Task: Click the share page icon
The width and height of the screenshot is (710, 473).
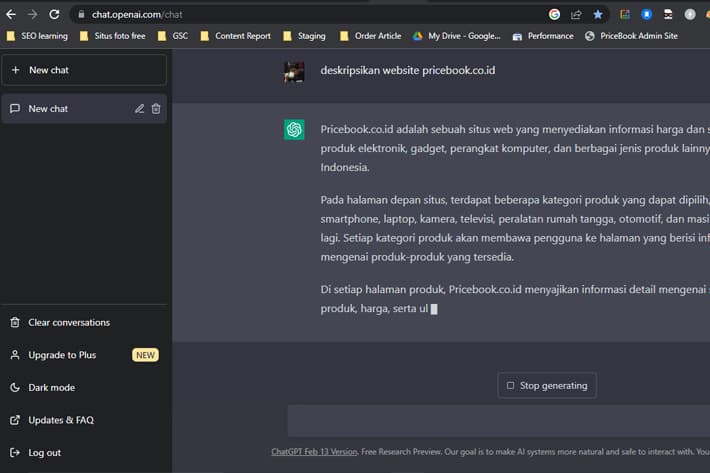Action: (x=576, y=14)
